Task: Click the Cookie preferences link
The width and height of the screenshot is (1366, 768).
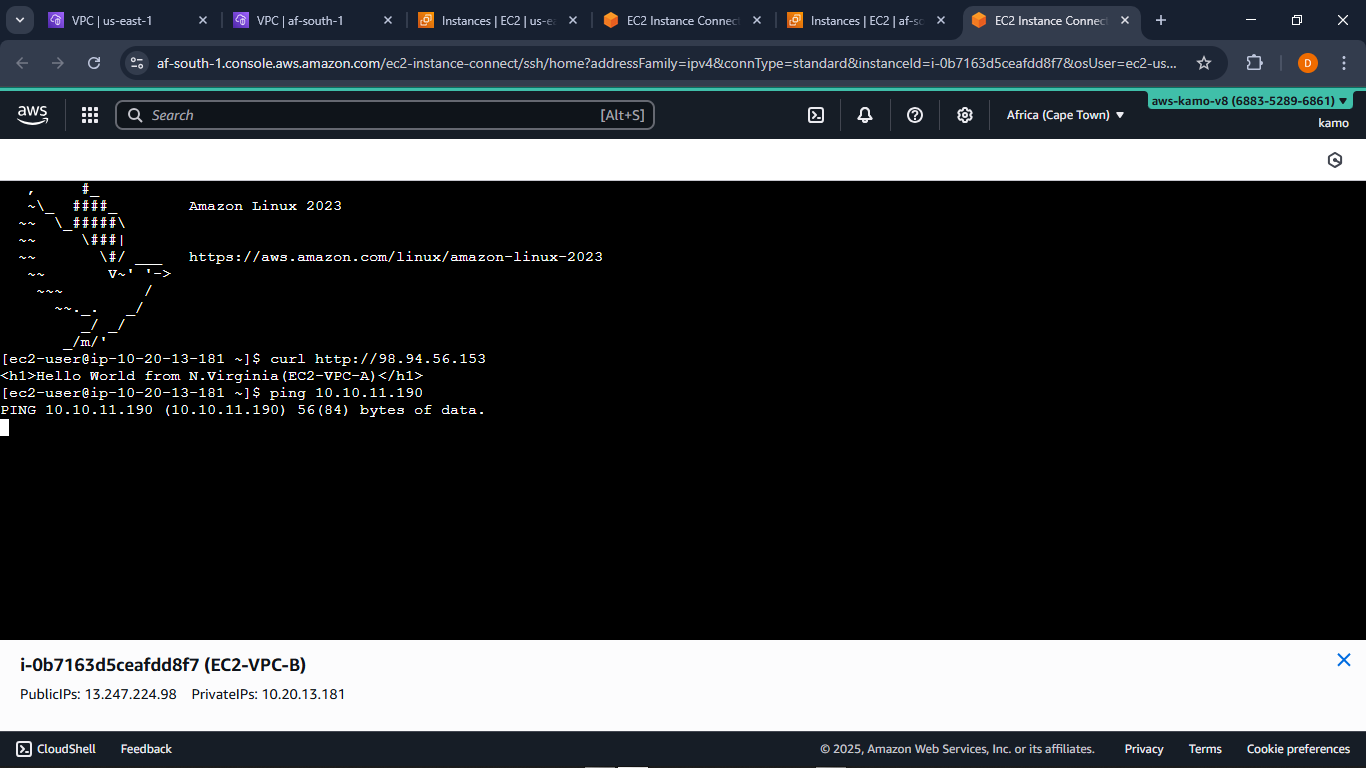Action: click(1297, 748)
